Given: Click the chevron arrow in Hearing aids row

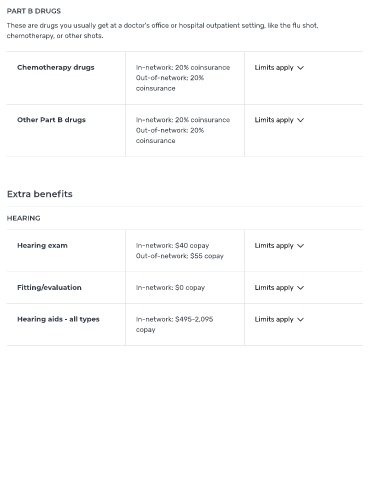Looking at the screenshot, I should pyautogui.click(x=300, y=320).
